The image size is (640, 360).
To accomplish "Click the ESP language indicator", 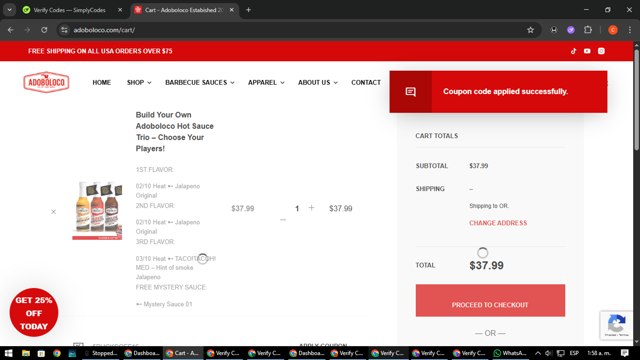I will point(574,353).
